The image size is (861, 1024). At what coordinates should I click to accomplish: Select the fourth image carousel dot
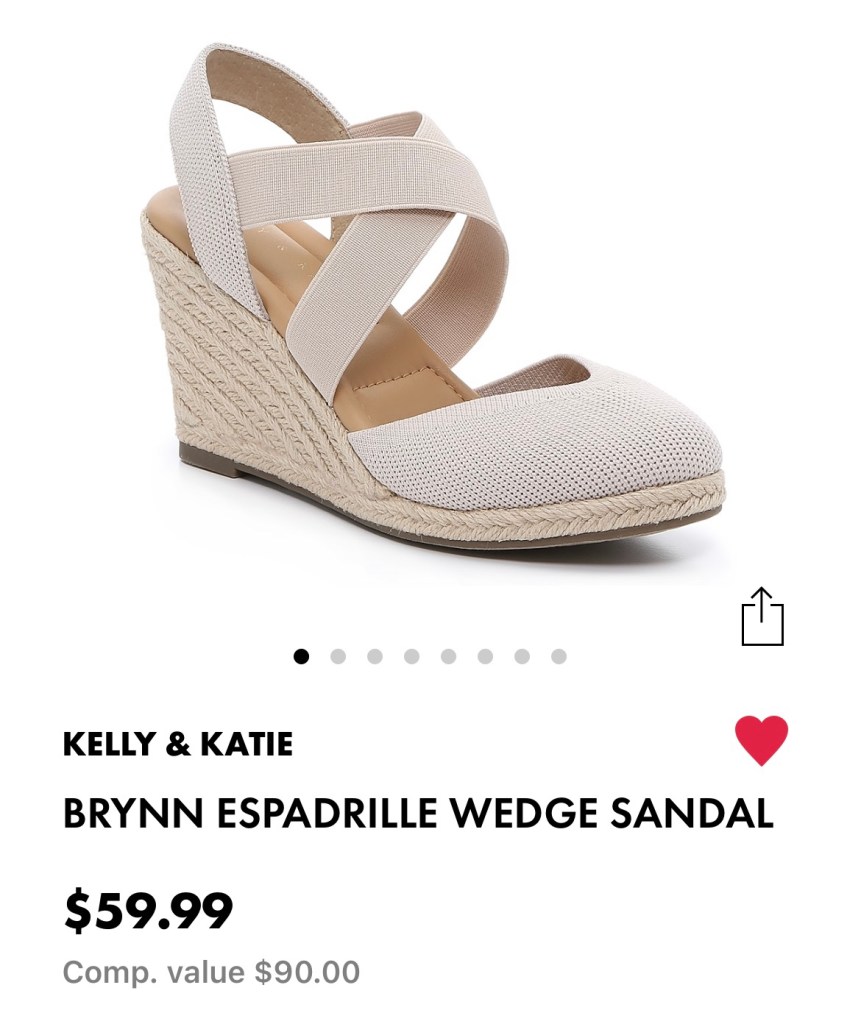point(412,656)
